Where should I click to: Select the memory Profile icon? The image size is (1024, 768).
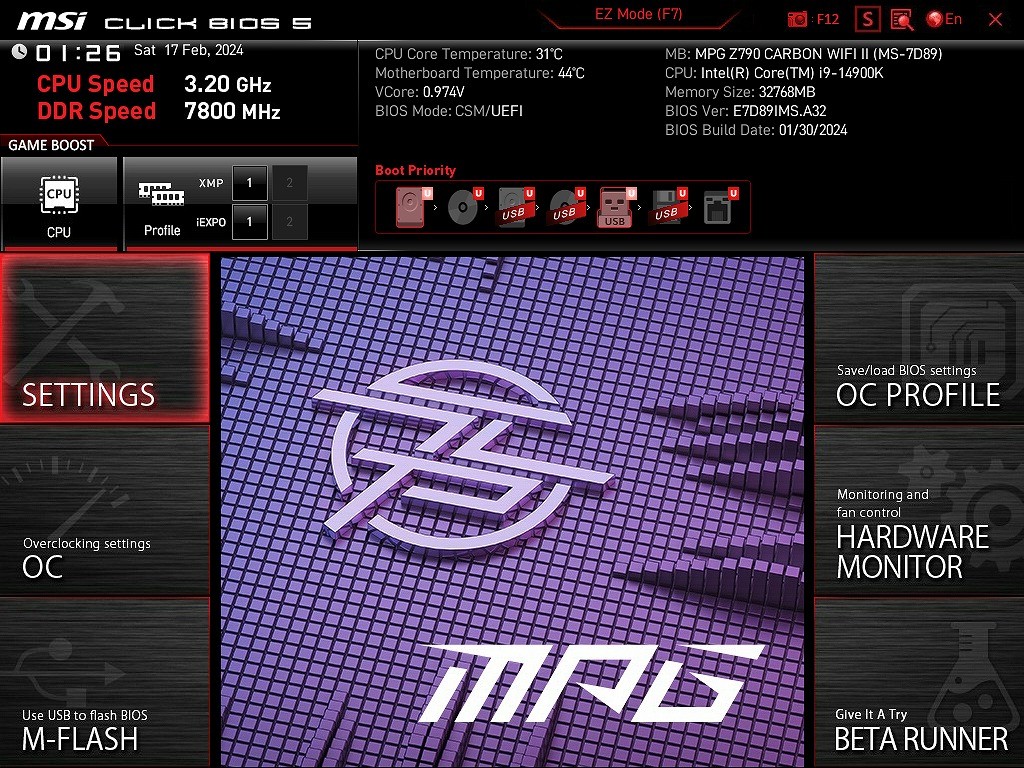pos(161,209)
